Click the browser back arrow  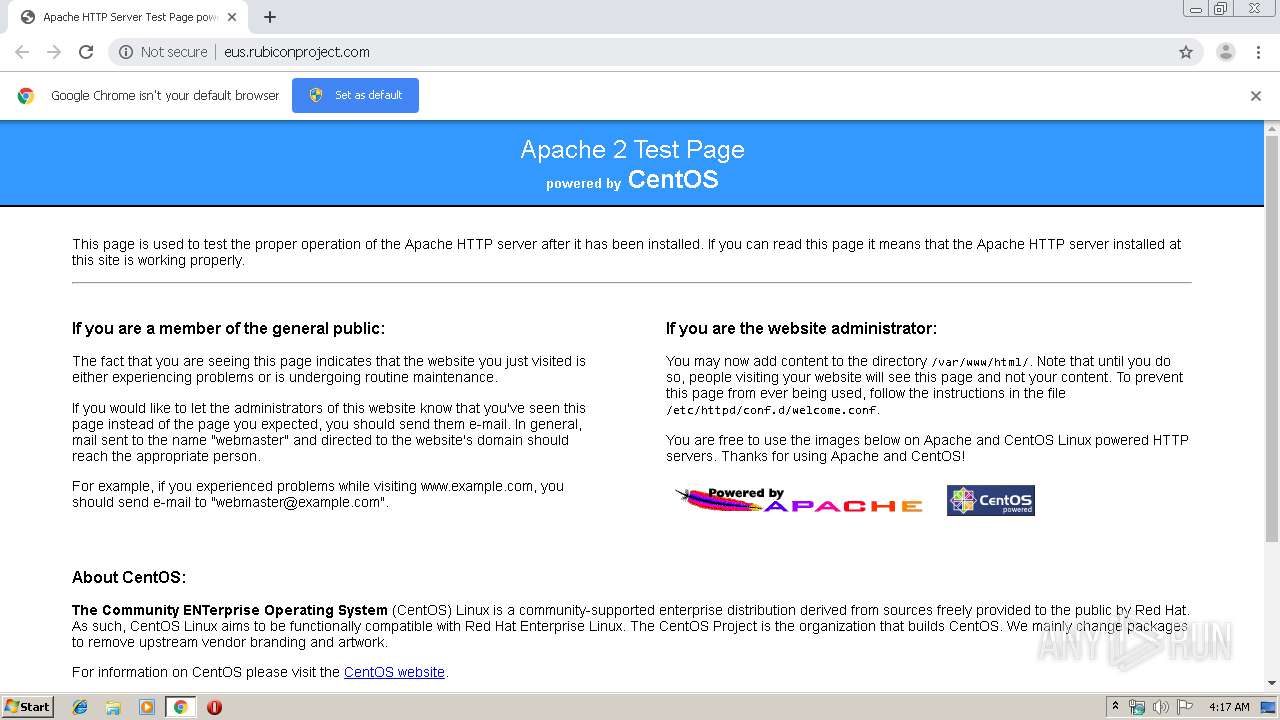tap(22, 52)
